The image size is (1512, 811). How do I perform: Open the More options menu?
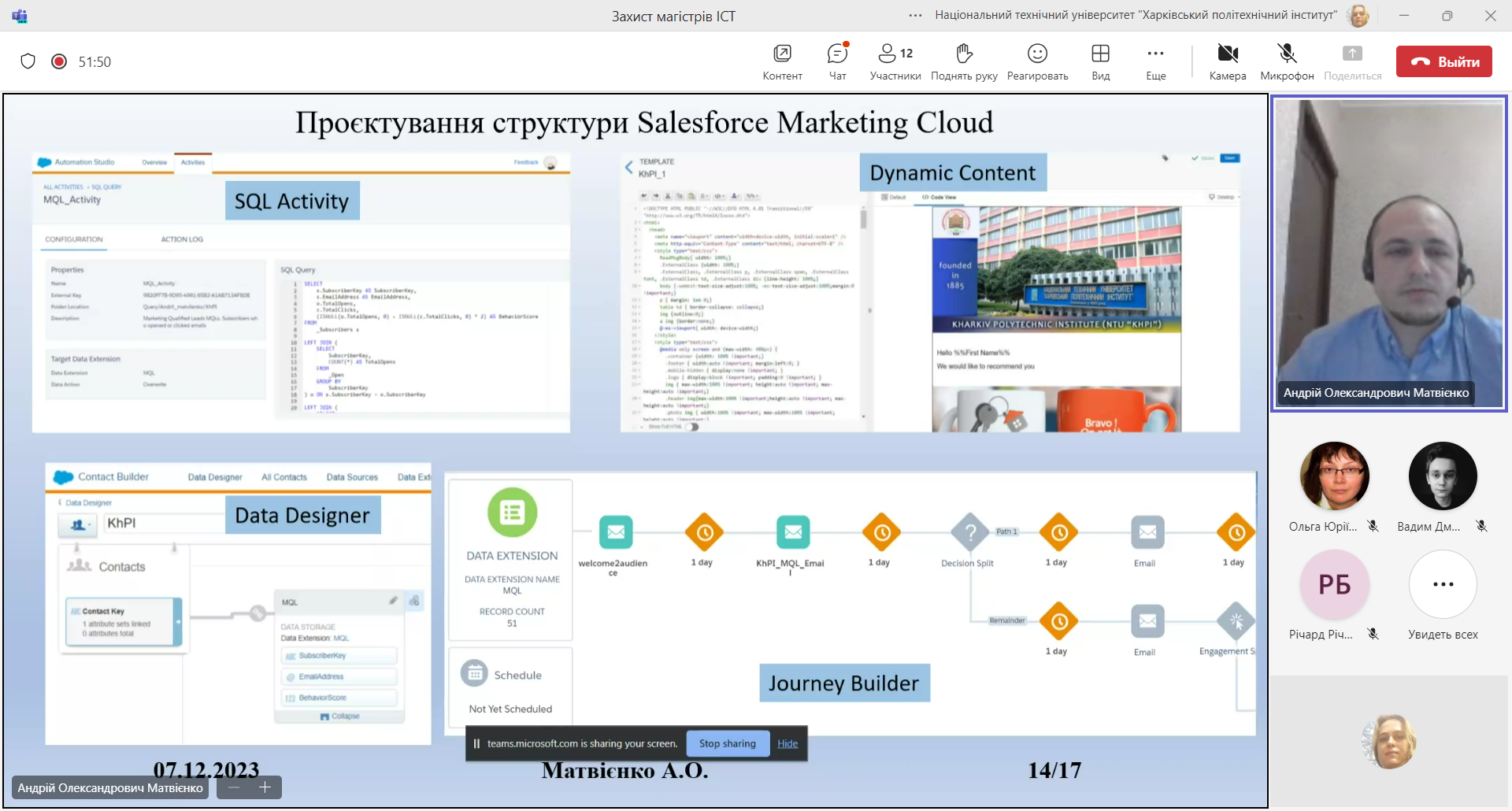[x=1155, y=61]
